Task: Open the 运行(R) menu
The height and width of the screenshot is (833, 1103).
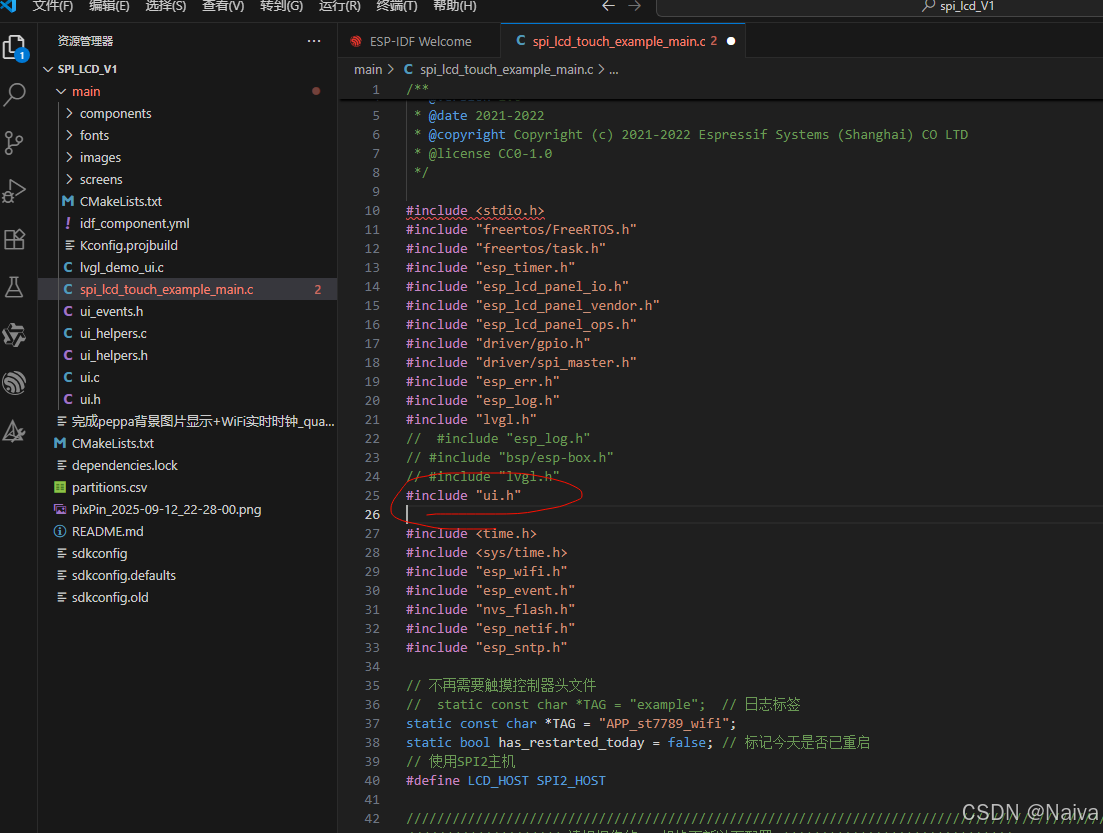Action: tap(340, 6)
